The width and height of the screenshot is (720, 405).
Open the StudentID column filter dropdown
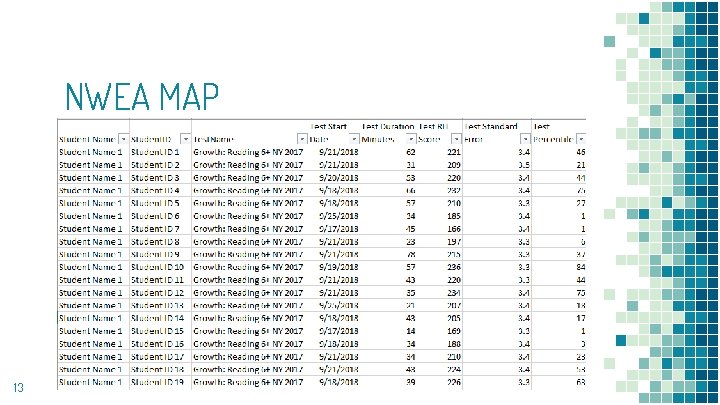(186, 139)
